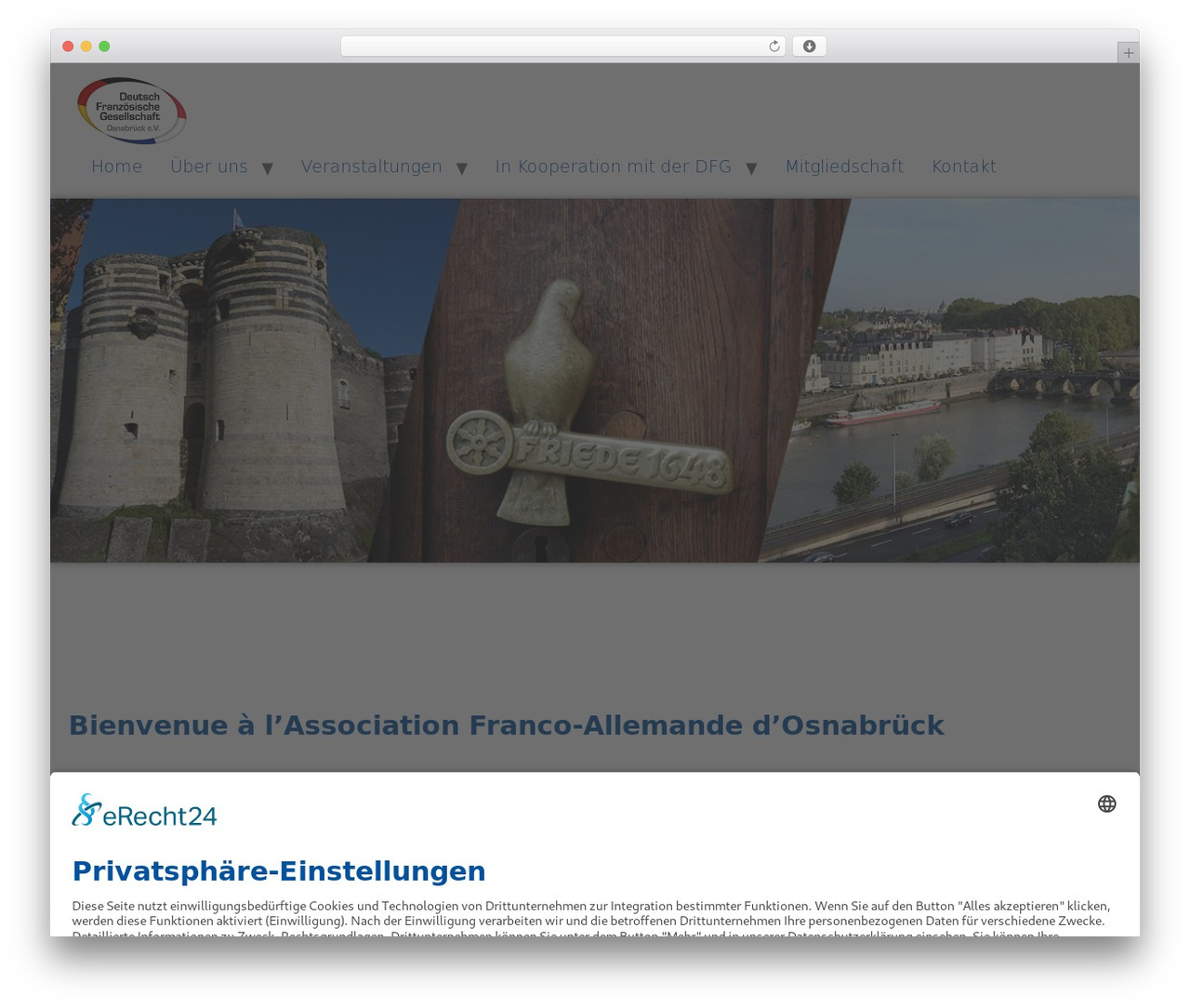Click the Bienvenue à l'Association heading
Screen dimensions: 1190x1008
click(507, 725)
